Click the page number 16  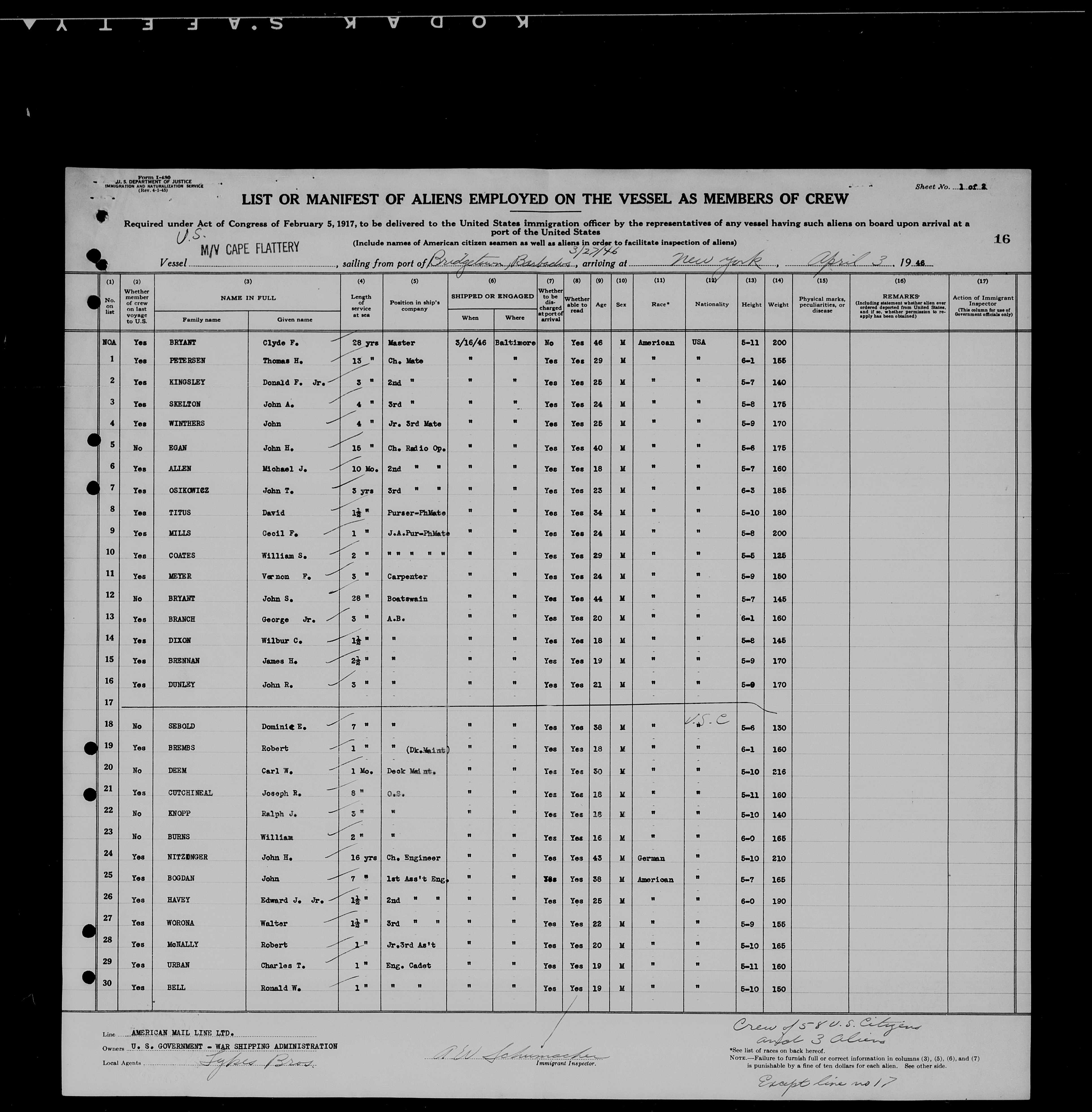point(1002,239)
